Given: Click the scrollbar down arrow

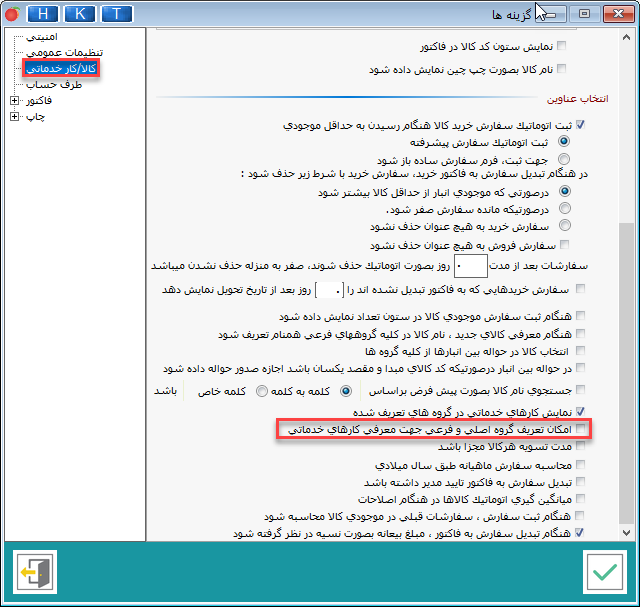Looking at the screenshot, I should (627, 532).
